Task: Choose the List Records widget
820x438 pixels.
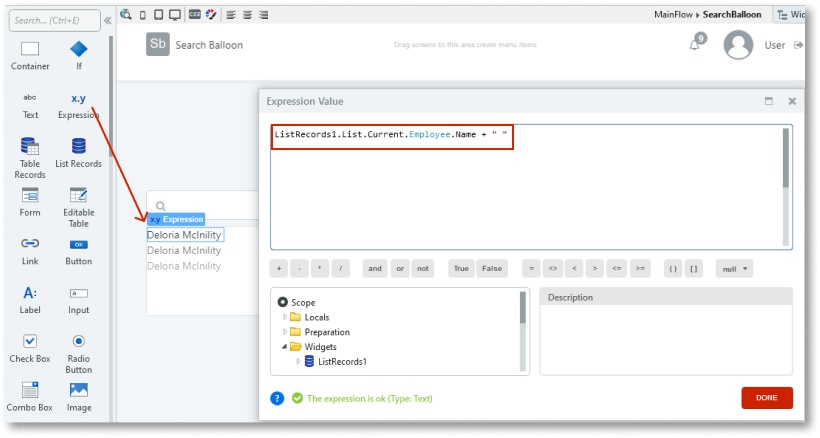Action: coord(79,147)
